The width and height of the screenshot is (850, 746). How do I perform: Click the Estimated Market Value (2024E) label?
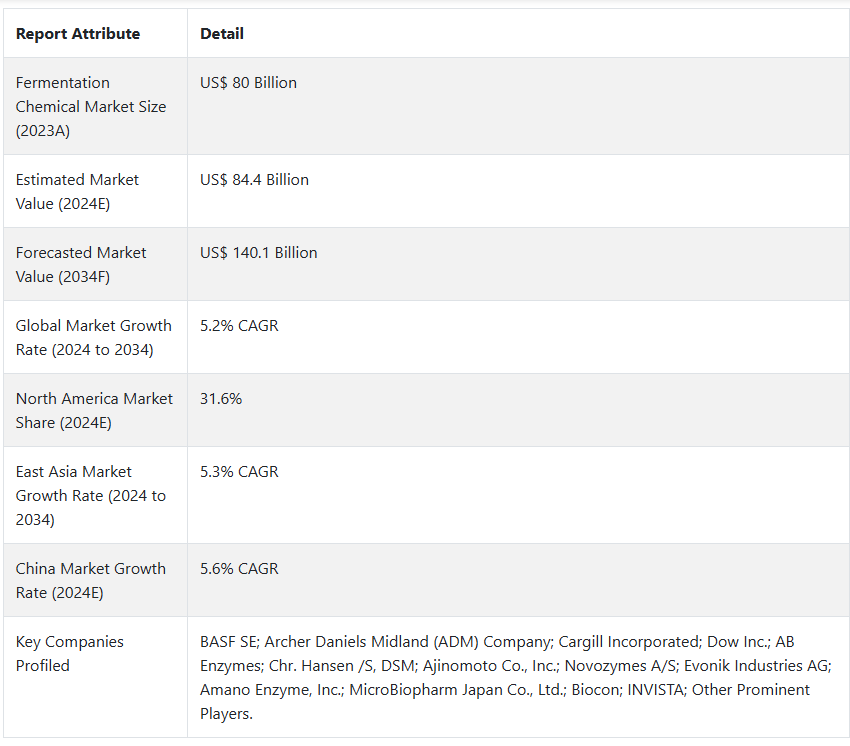pos(77,191)
